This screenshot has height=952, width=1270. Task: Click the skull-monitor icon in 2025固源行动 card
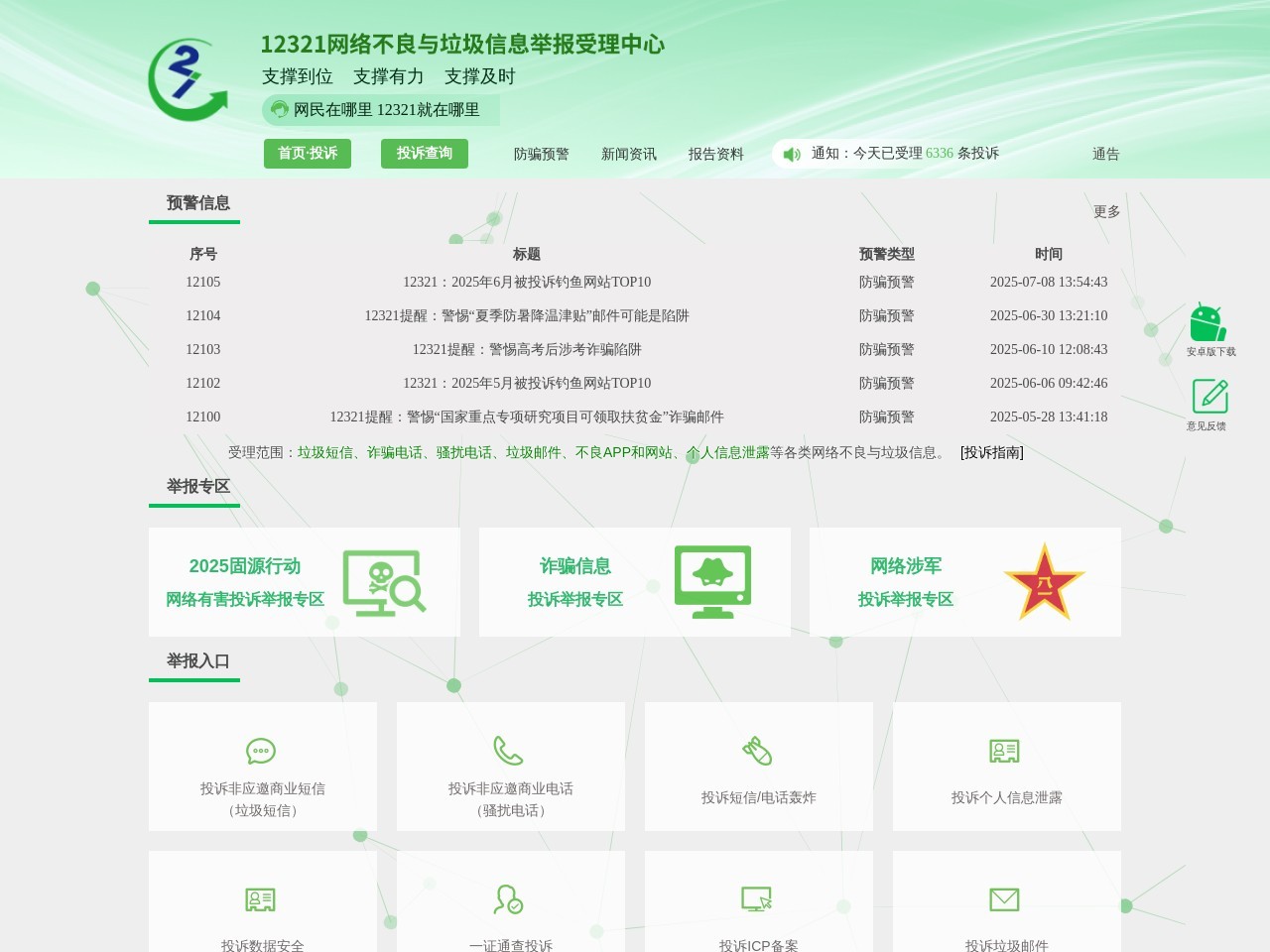tap(385, 582)
